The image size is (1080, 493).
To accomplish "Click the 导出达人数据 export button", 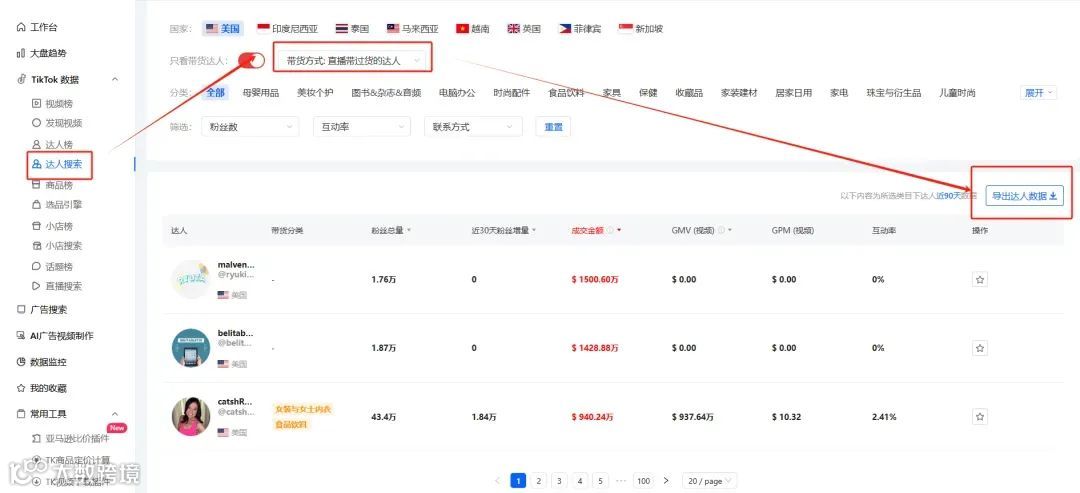I will pos(1025,196).
